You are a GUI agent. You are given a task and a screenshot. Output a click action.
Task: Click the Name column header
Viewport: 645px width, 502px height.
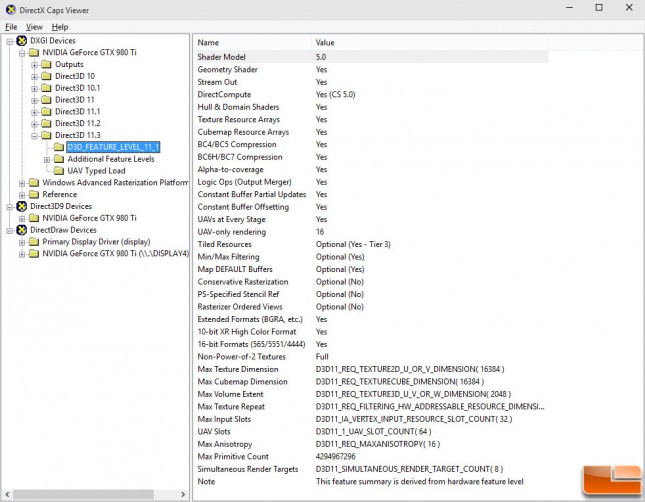click(252, 43)
